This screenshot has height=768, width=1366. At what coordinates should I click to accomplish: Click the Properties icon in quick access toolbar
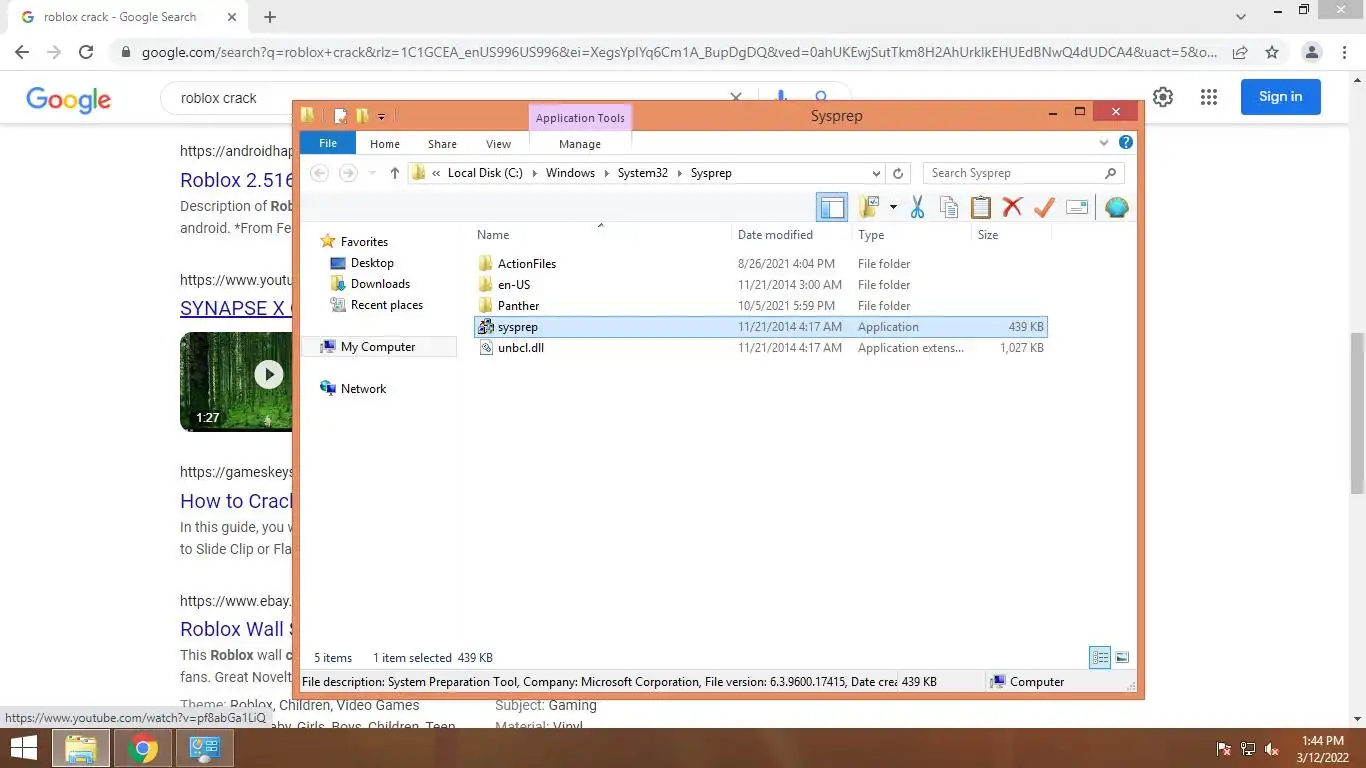pyautogui.click(x=340, y=116)
